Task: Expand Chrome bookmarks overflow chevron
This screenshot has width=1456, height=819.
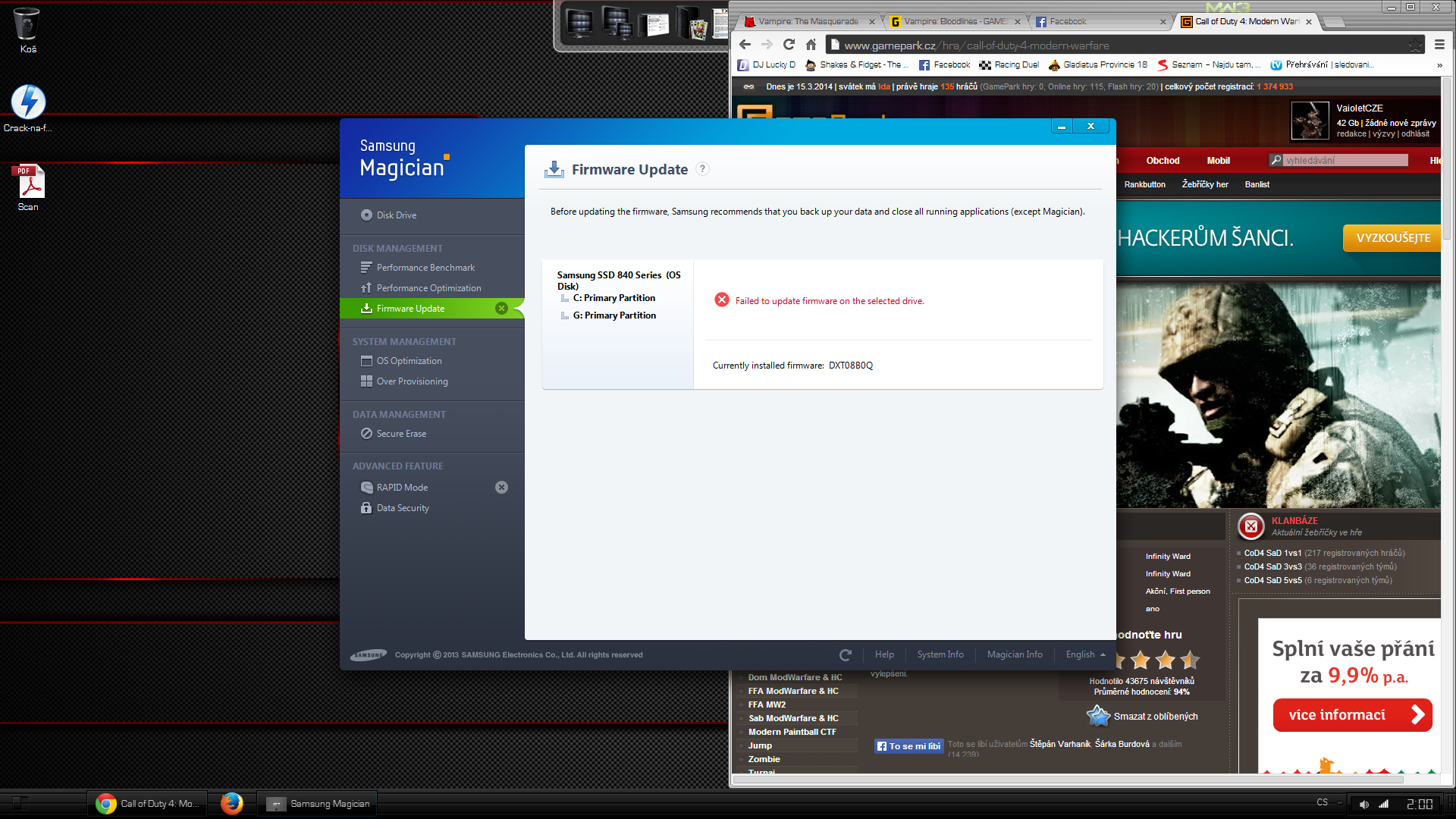Action: [x=1439, y=65]
